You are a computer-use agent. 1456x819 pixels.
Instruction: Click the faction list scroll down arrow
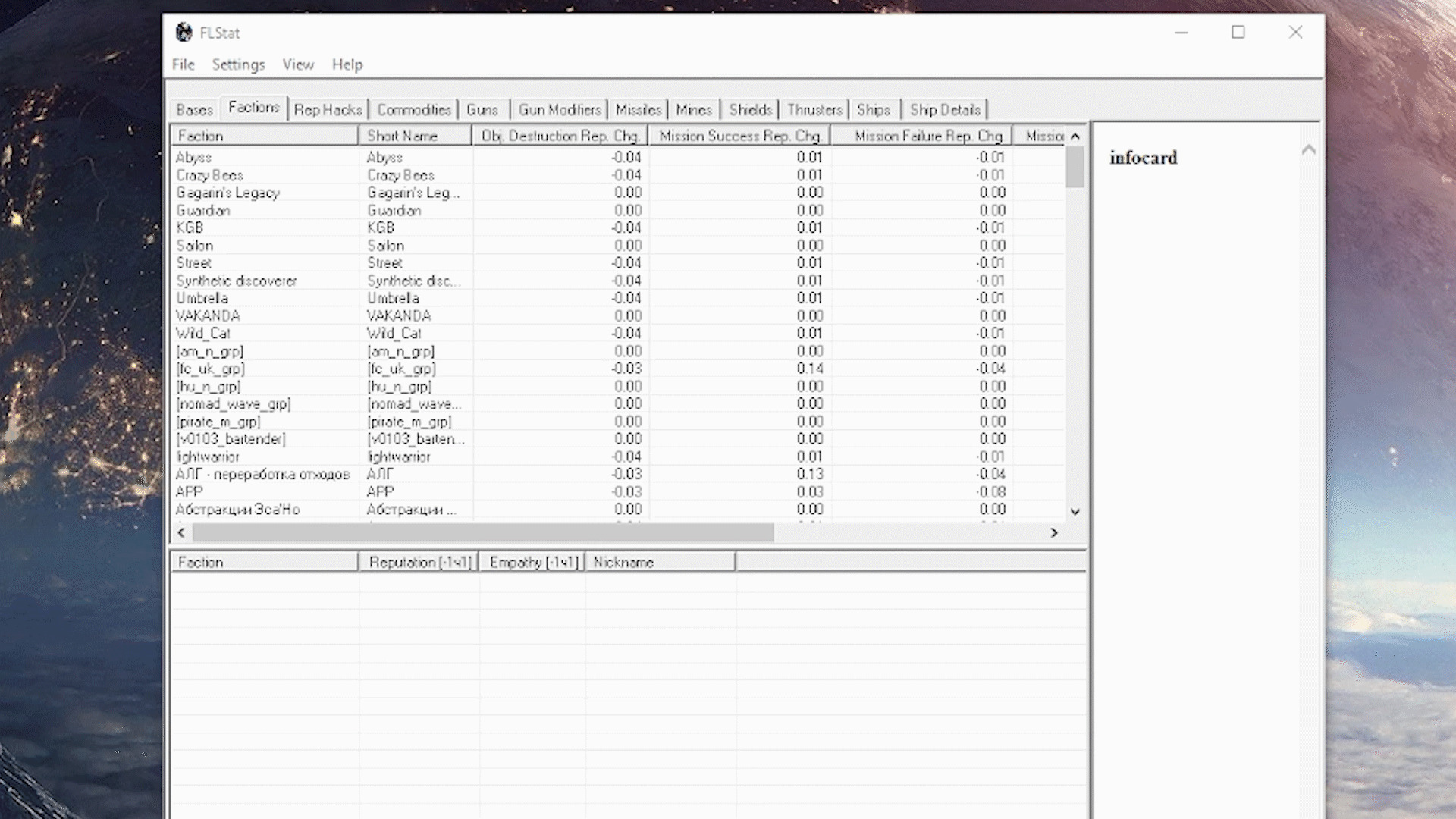tap(1075, 512)
